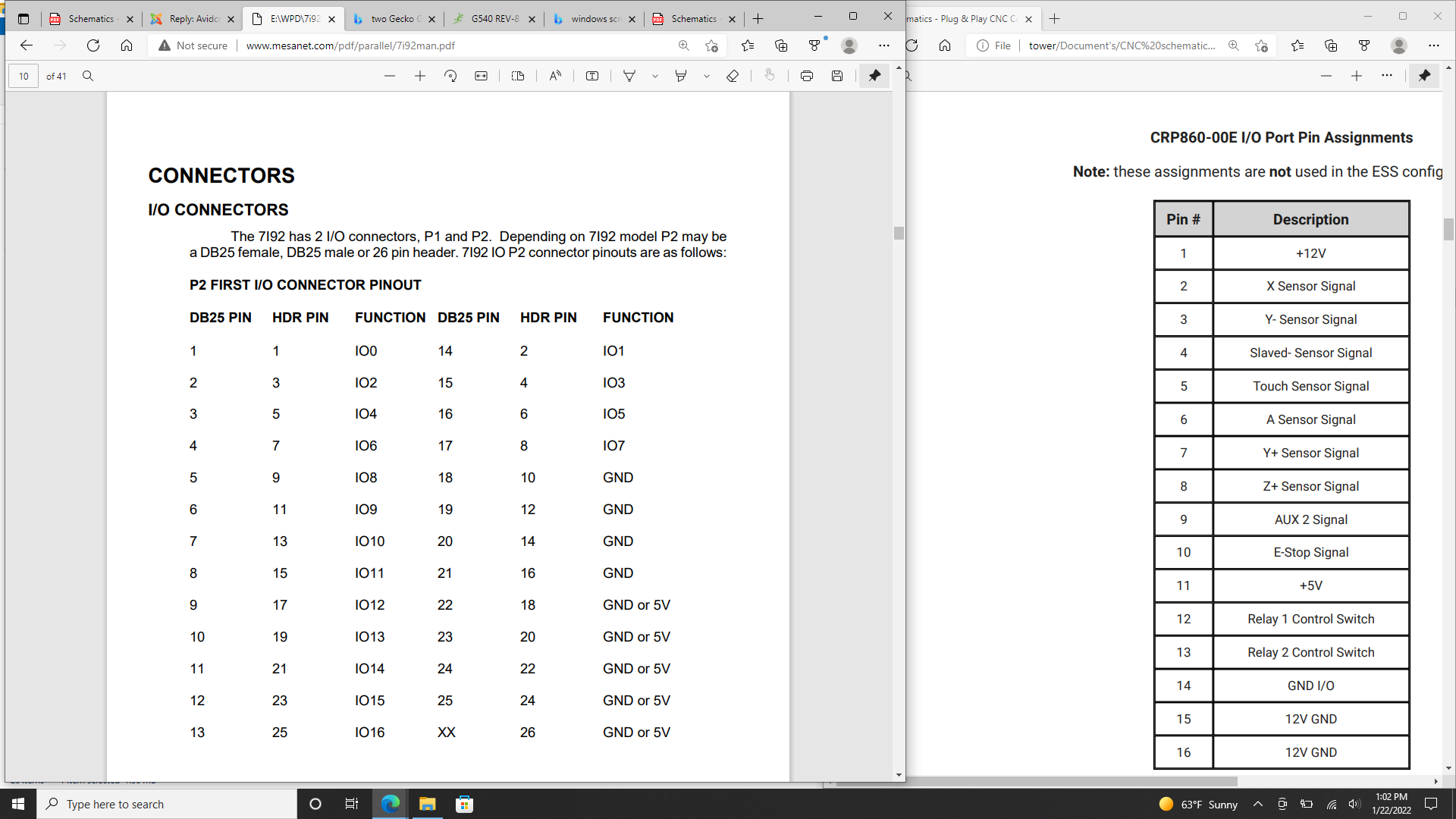Show hidden system tray icons
This screenshot has width=1456, height=819.
(x=1258, y=804)
